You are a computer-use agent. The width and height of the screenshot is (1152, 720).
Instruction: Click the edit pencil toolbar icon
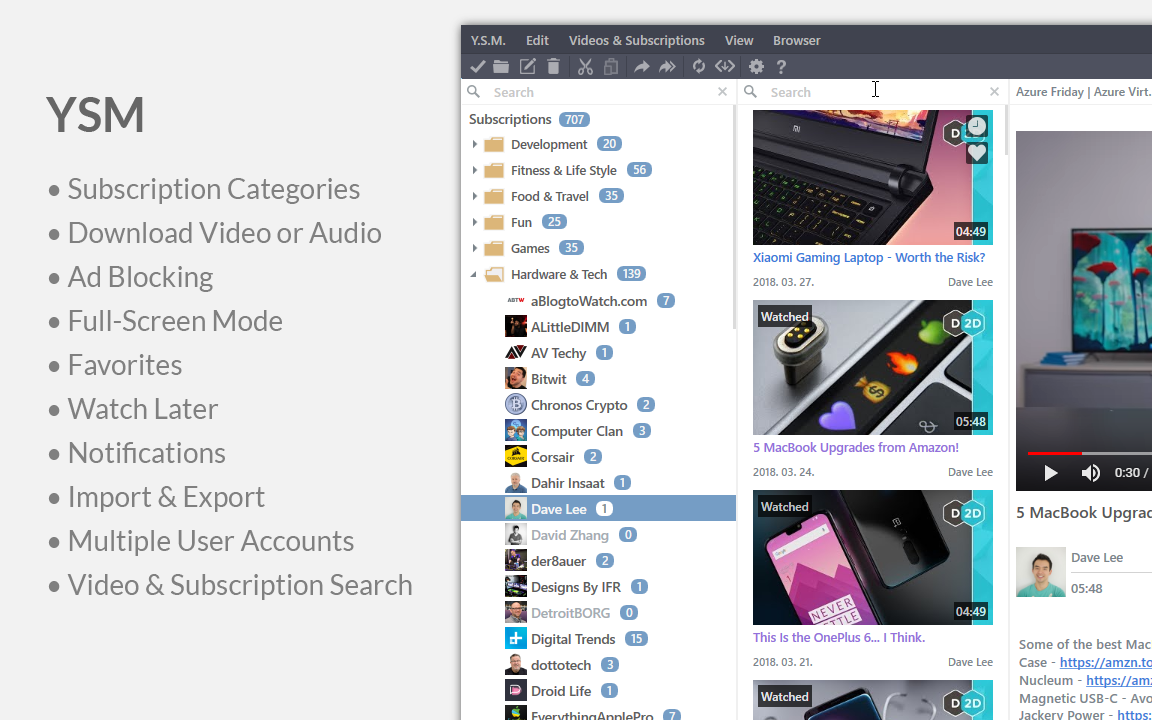pyautogui.click(x=528, y=67)
